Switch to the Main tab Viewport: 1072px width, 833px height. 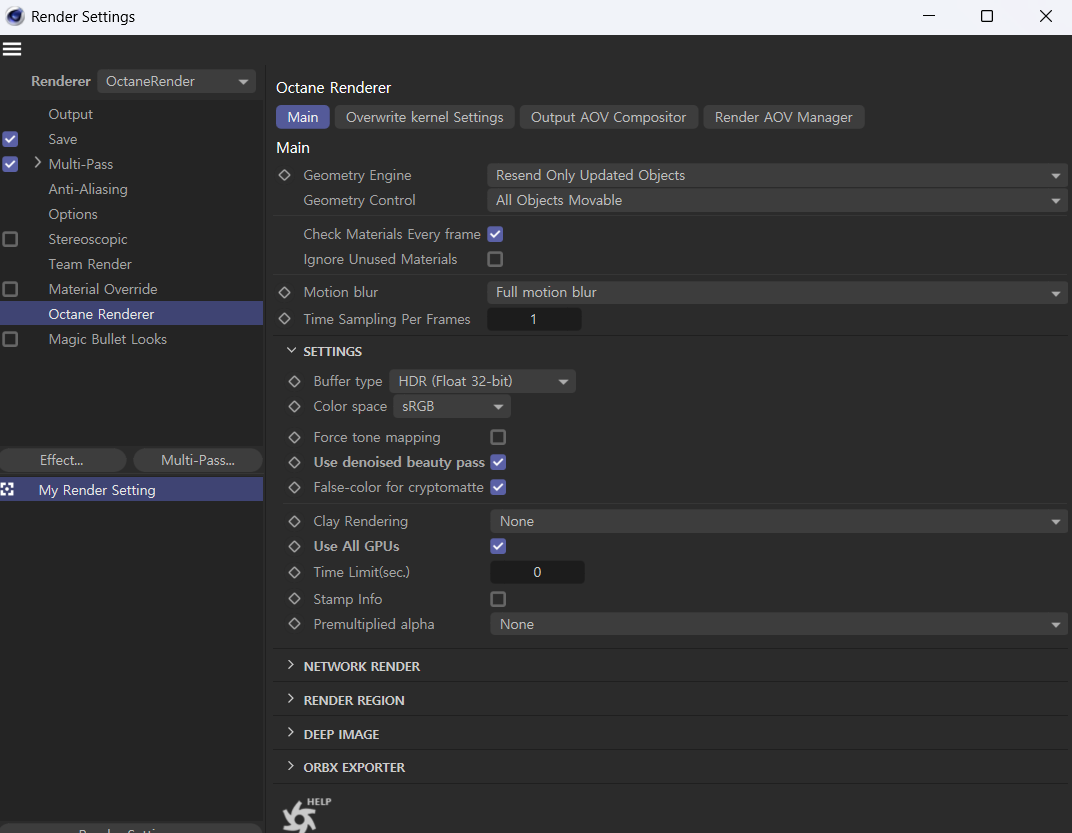point(303,117)
